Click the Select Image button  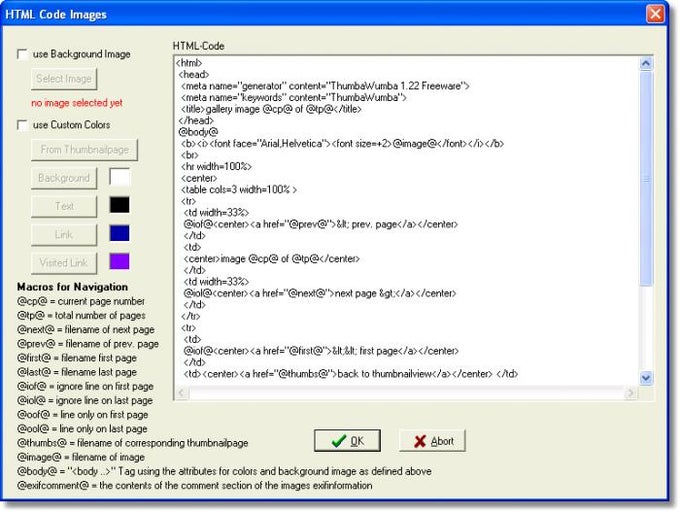(64, 79)
